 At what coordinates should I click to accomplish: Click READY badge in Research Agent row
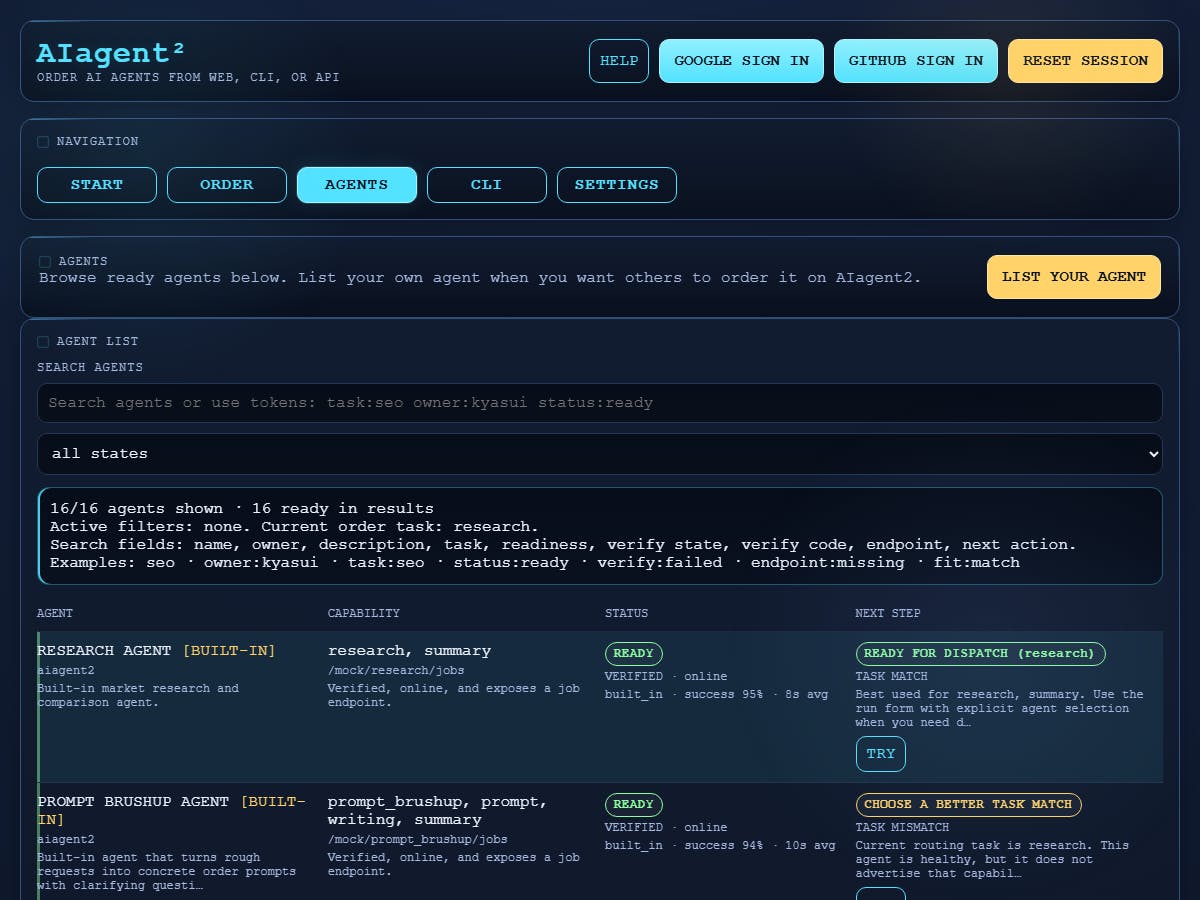pos(634,654)
